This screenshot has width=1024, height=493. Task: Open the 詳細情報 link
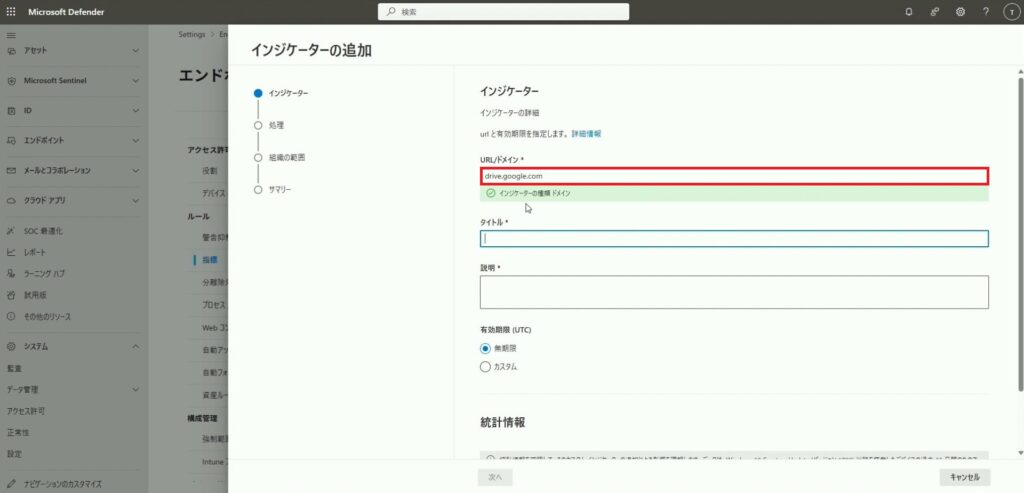(586, 133)
